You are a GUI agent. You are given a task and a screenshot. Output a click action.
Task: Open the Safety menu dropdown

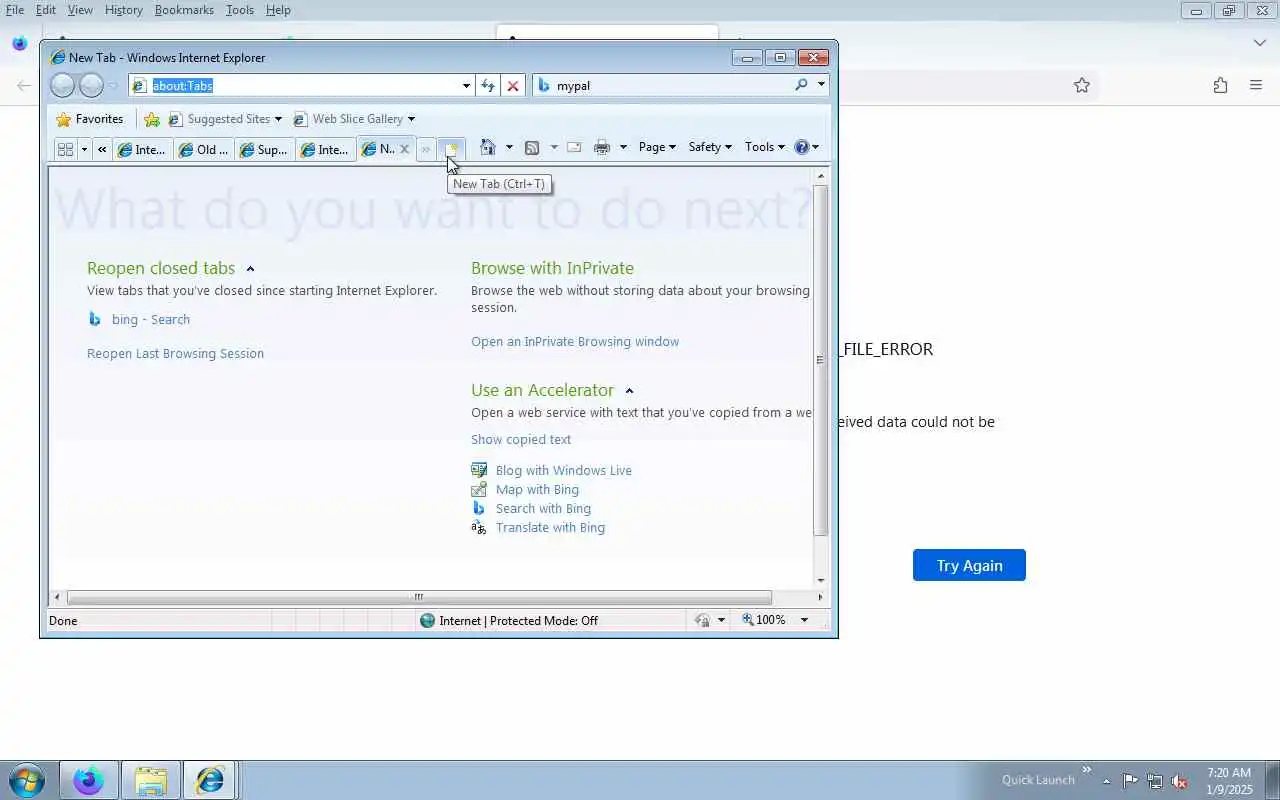point(709,147)
